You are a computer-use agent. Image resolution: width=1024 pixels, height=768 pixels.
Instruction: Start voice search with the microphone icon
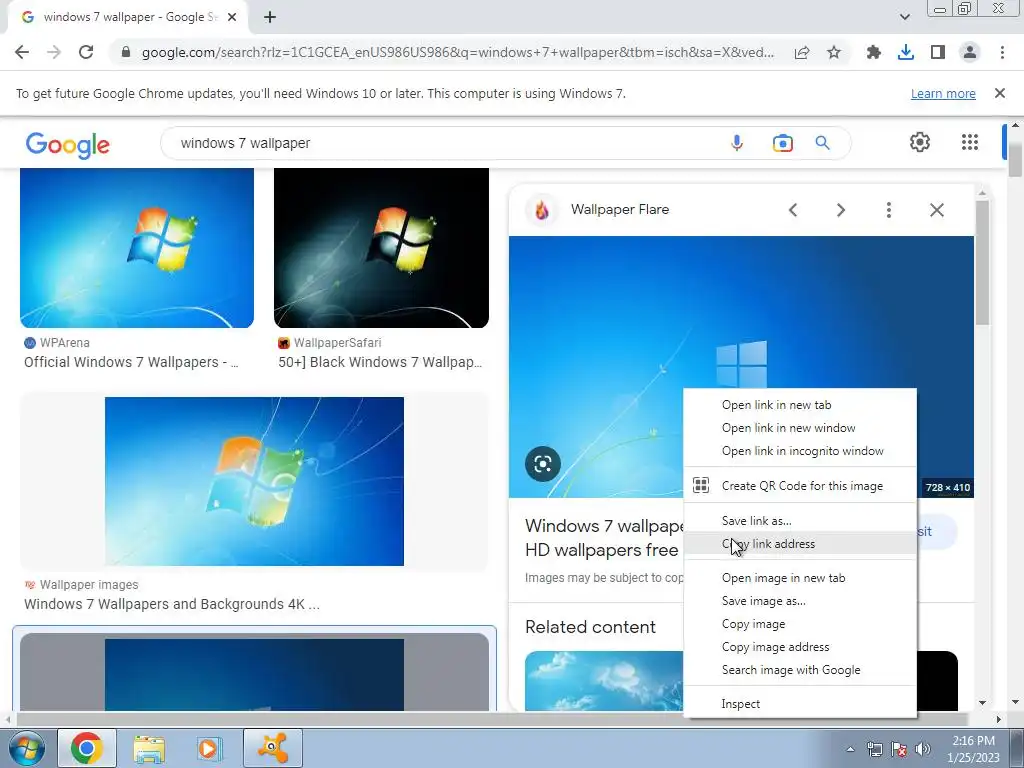737,143
